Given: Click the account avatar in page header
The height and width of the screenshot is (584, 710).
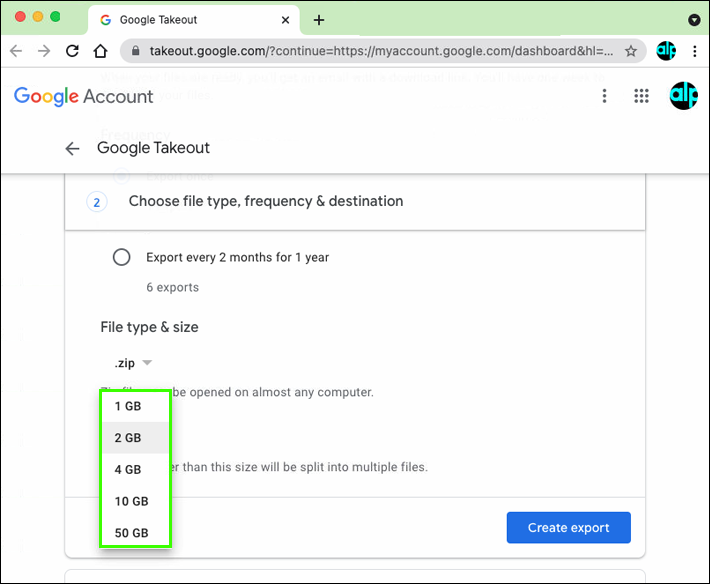Looking at the screenshot, I should pyautogui.click(x=683, y=96).
